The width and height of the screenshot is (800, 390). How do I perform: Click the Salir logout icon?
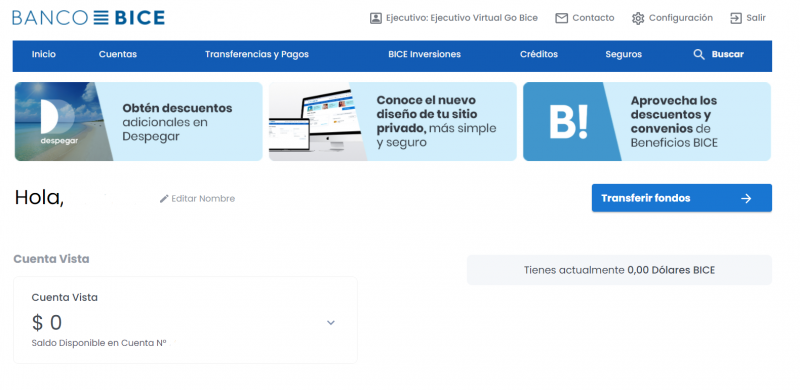(x=736, y=18)
